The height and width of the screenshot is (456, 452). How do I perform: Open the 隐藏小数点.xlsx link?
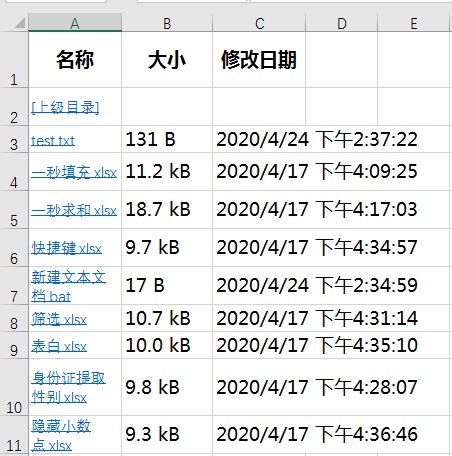point(61,435)
